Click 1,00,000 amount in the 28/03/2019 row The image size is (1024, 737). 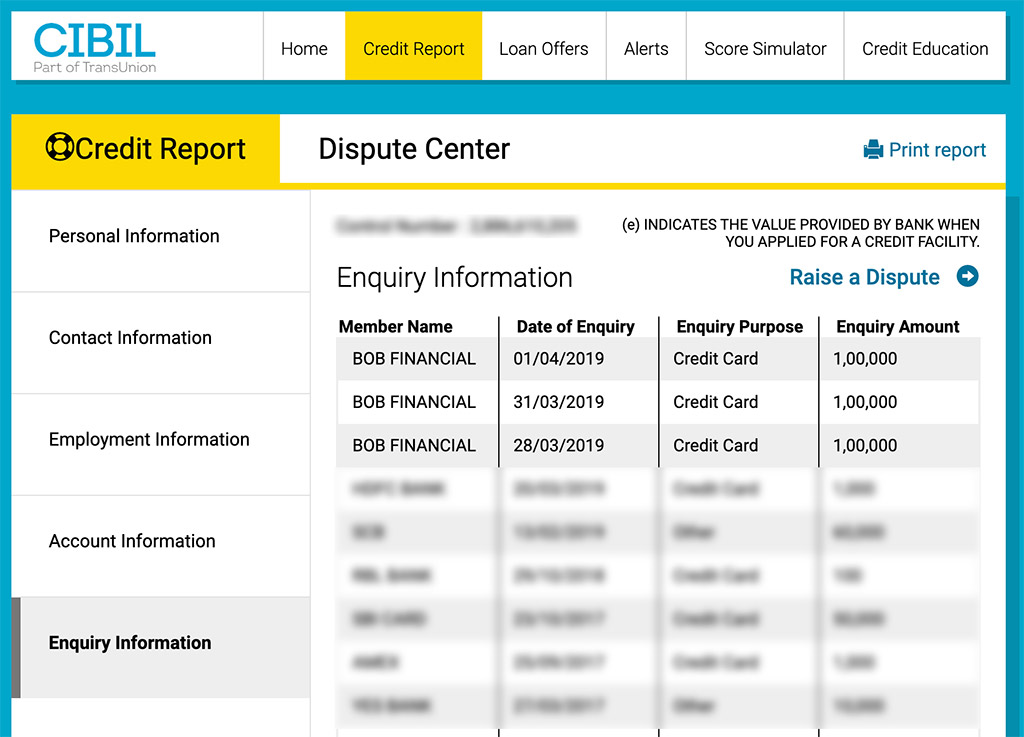coord(865,445)
